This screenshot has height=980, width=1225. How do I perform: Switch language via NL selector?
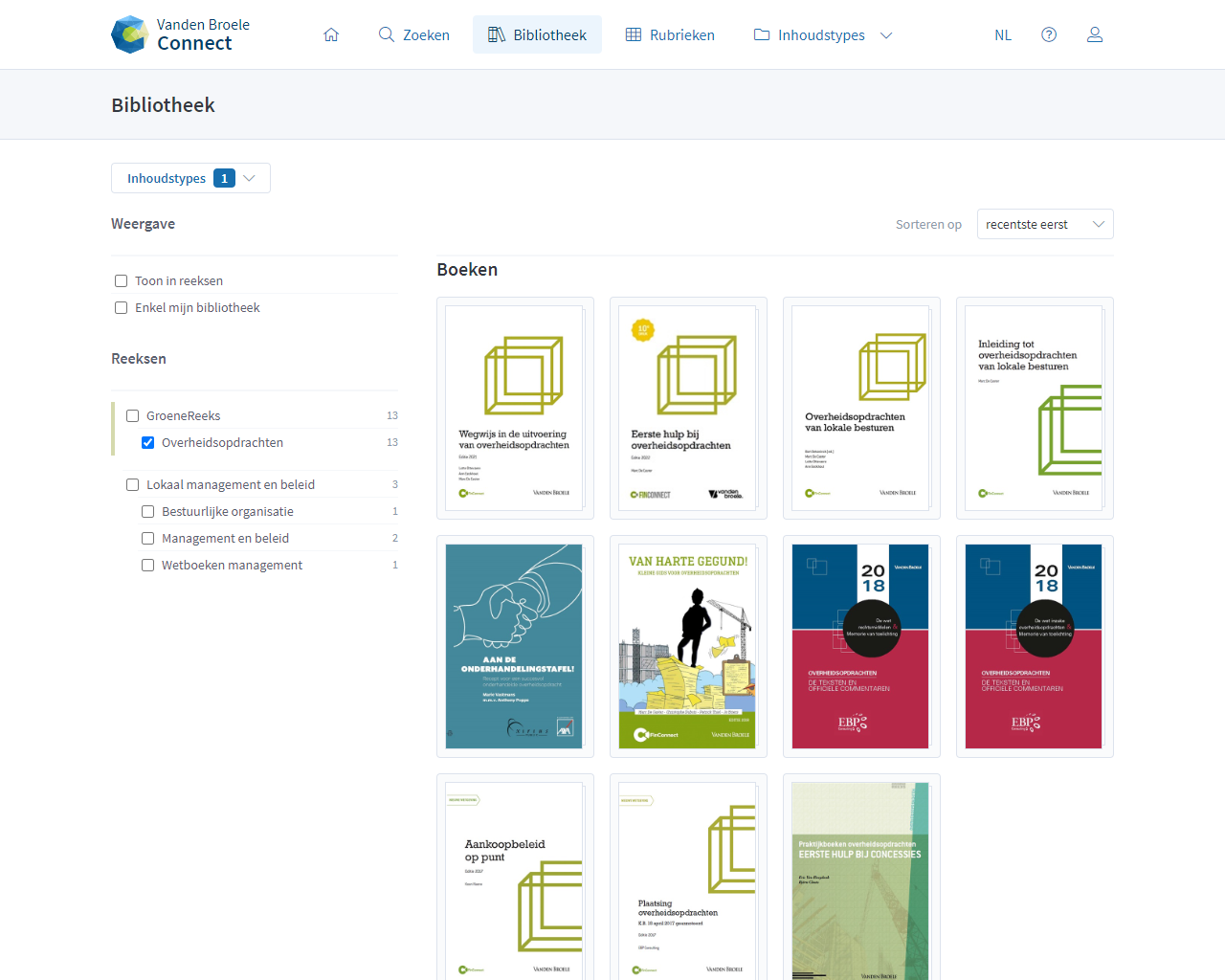(1003, 34)
